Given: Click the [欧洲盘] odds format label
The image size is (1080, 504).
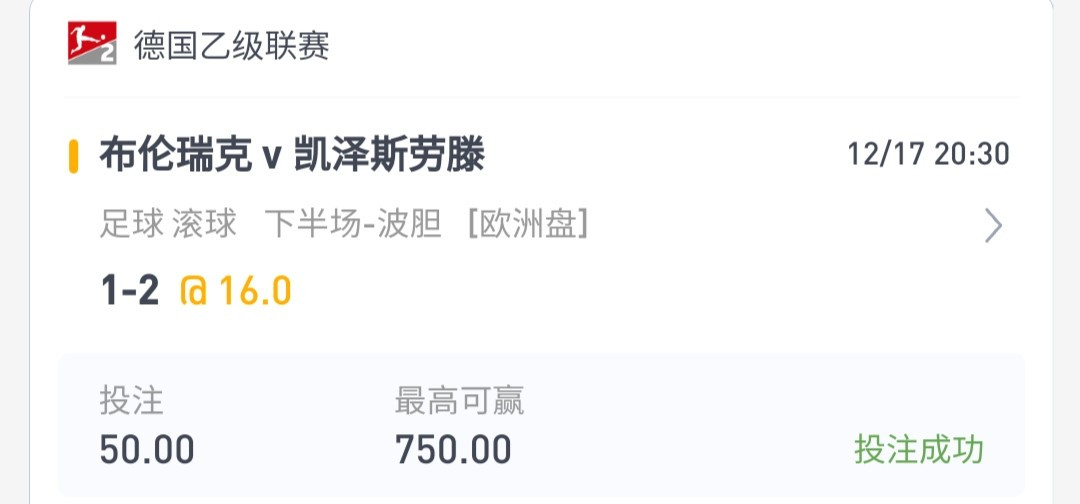Looking at the screenshot, I should (x=528, y=225).
